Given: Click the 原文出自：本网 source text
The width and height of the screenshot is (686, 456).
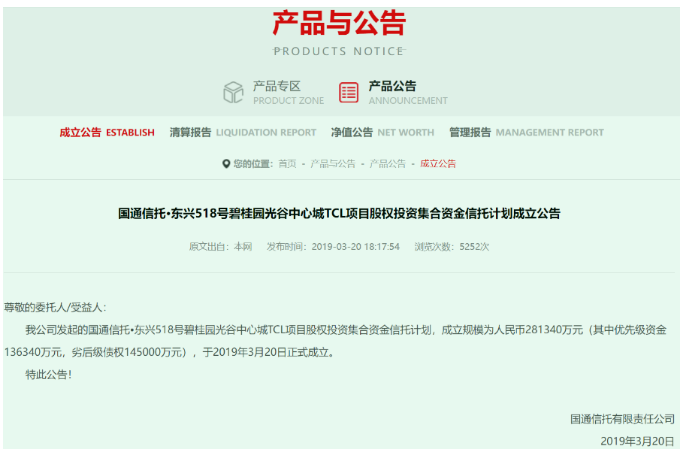Looking at the screenshot, I should tap(220, 247).
